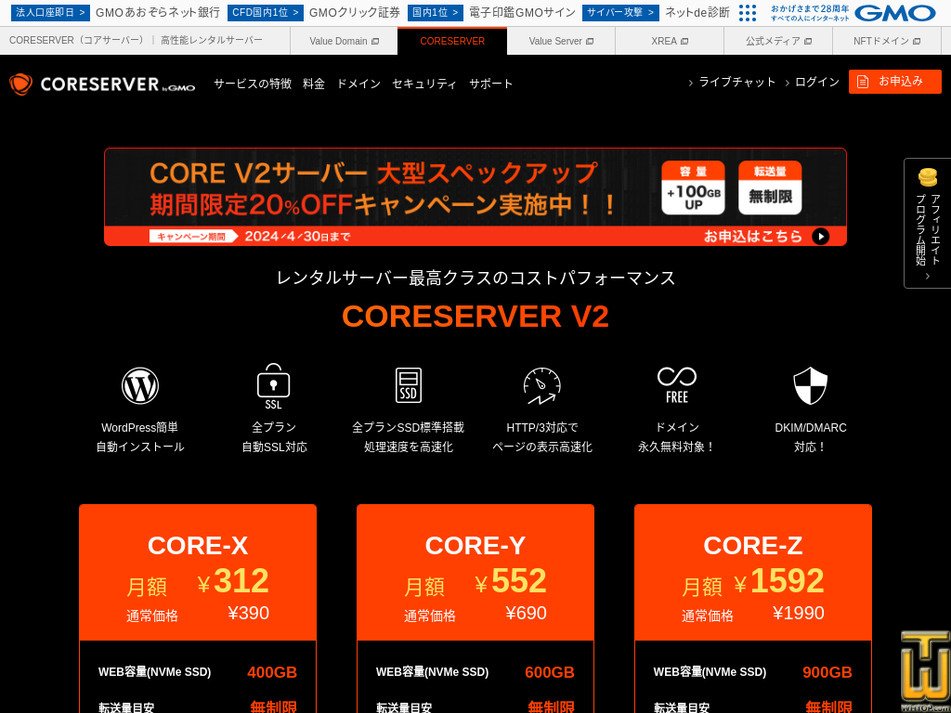The height and width of the screenshot is (713, 951).
Task: Click the red お申込み button
Action: pos(895,82)
